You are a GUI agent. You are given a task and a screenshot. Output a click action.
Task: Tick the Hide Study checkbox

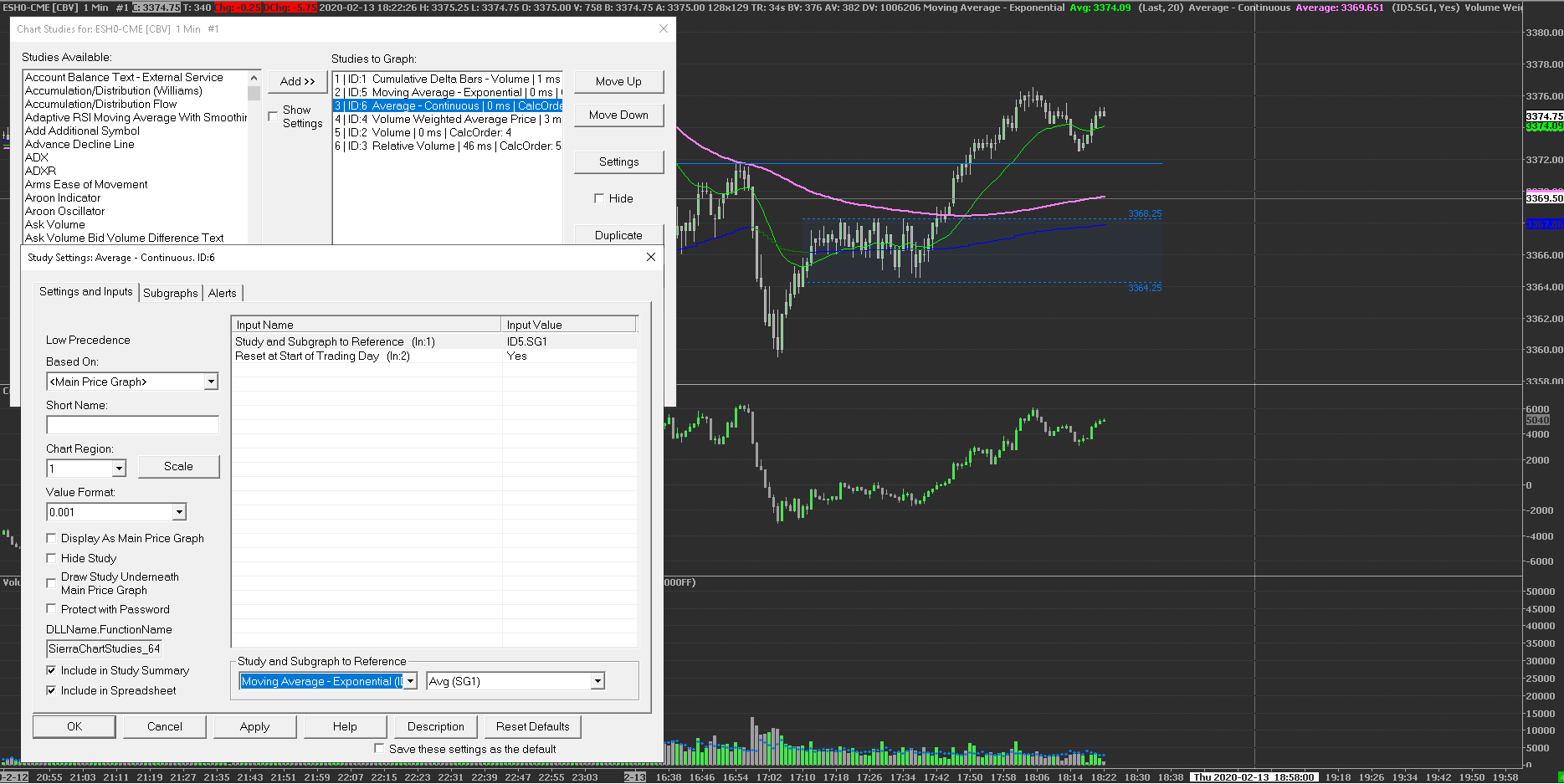tap(52, 558)
